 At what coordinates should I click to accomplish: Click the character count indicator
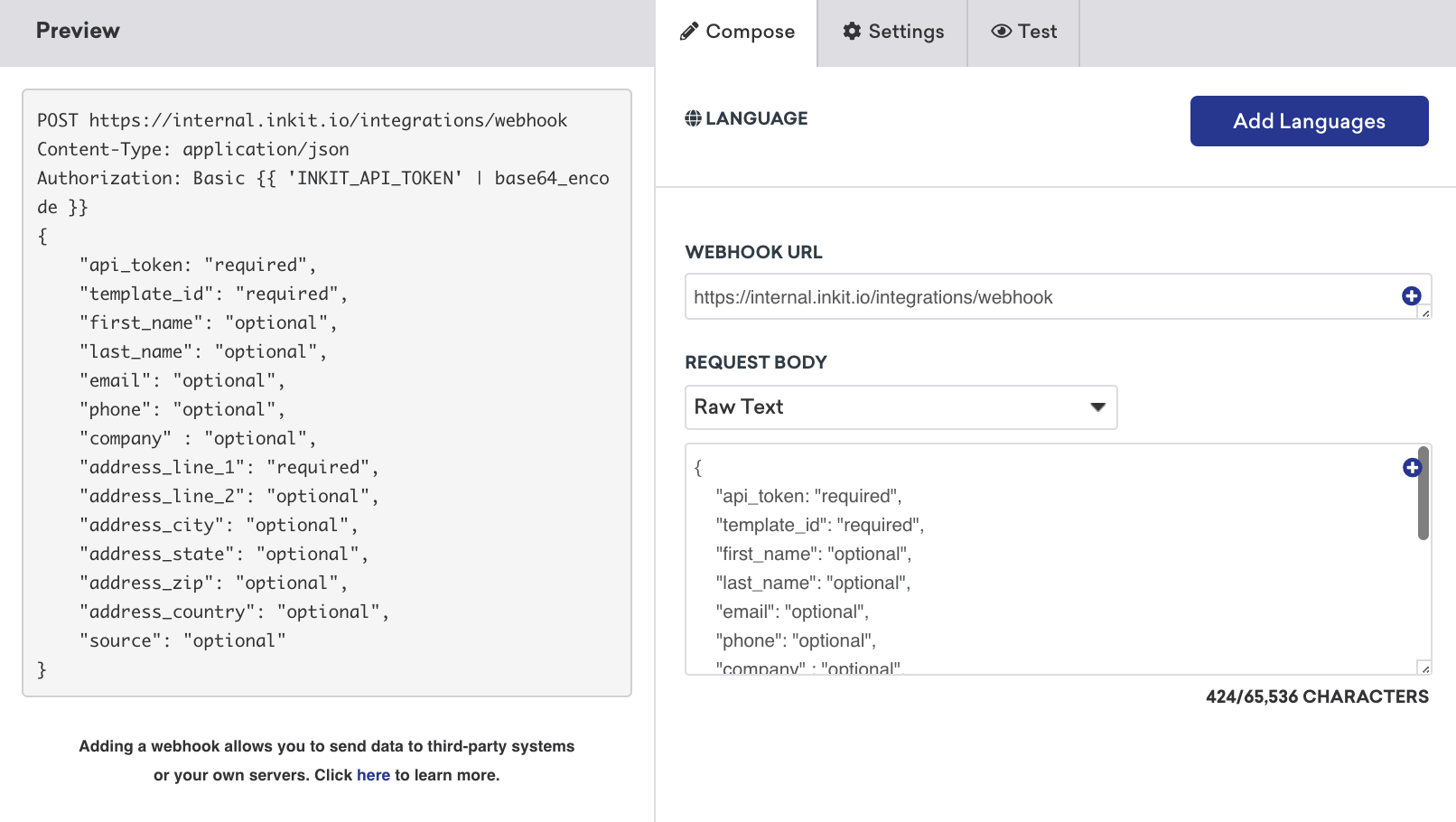click(x=1317, y=696)
